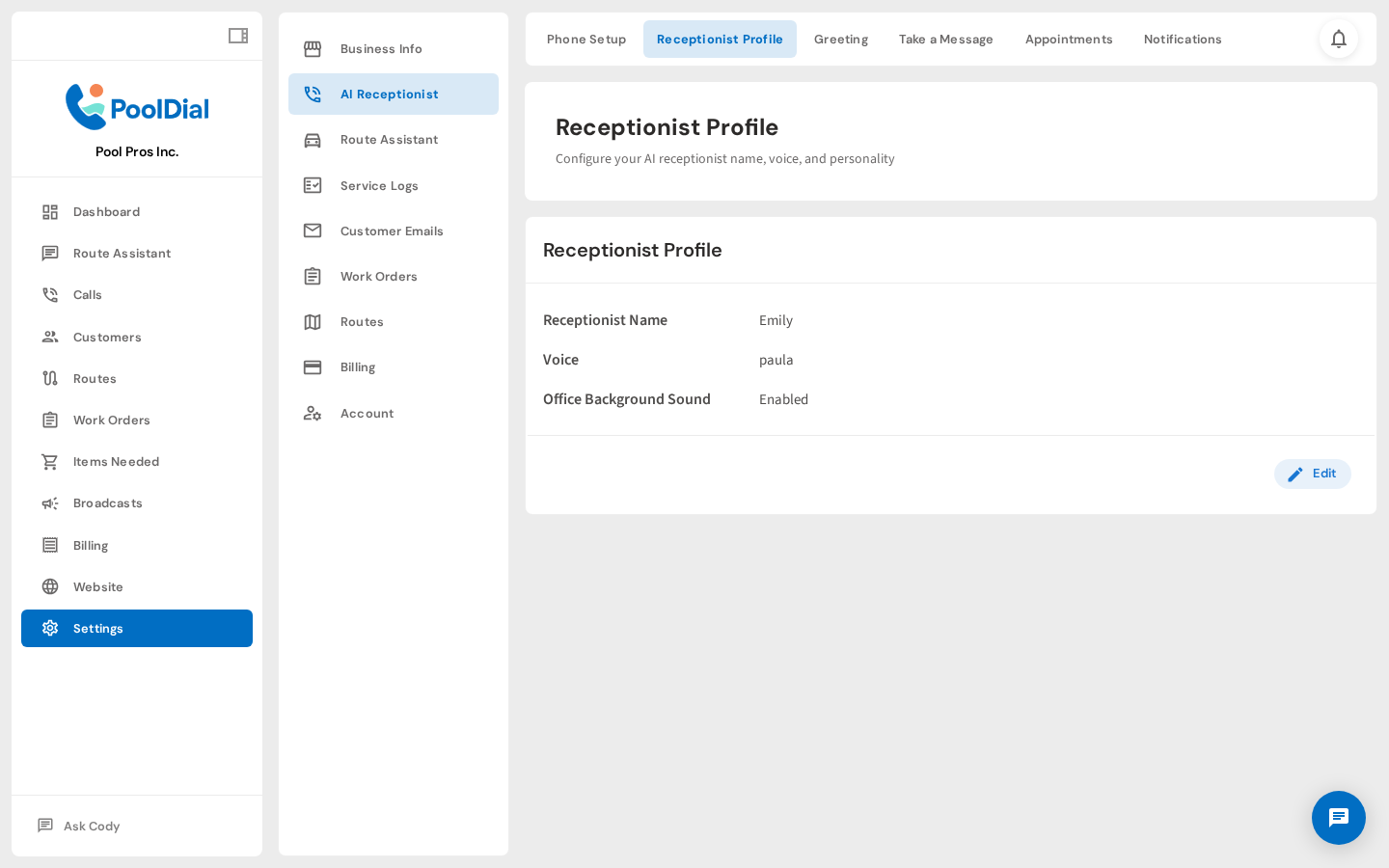The height and width of the screenshot is (868, 1389).
Task: Select the Broadcasts megaphone icon
Action: 50,502
